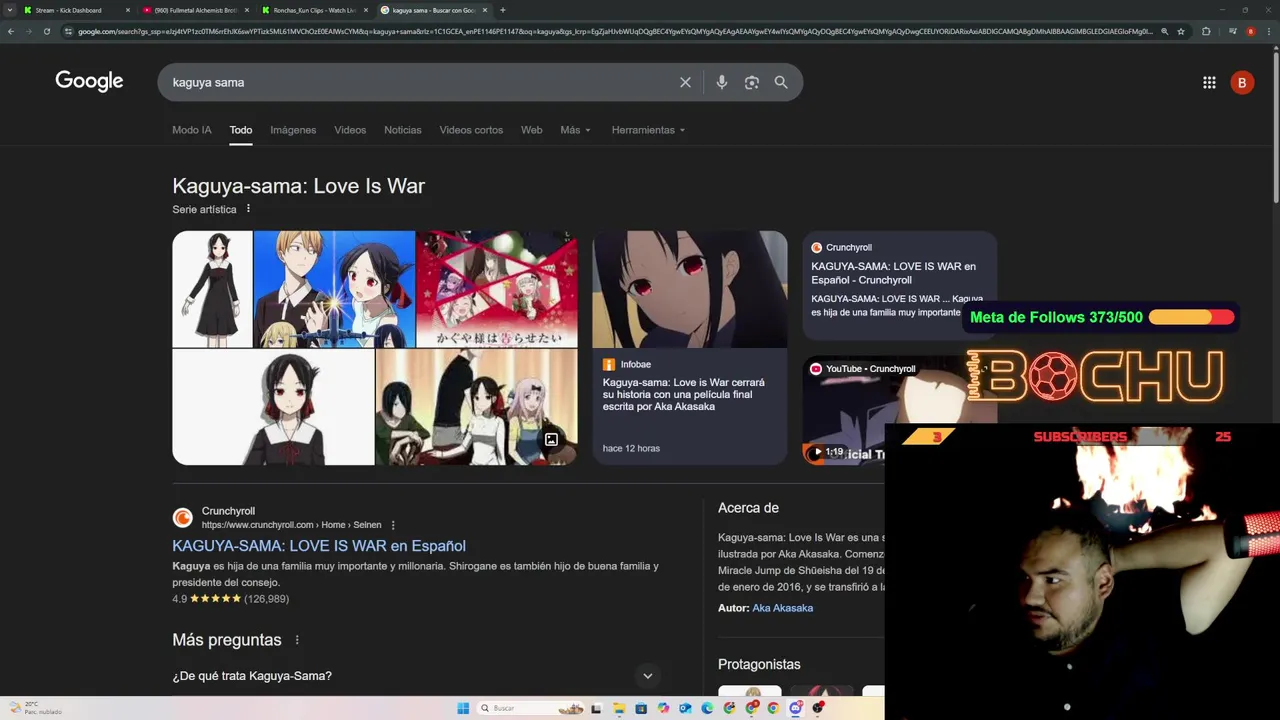Open the Chrome tab search dropdown arrow
1280x720 pixels.
coord(10,10)
